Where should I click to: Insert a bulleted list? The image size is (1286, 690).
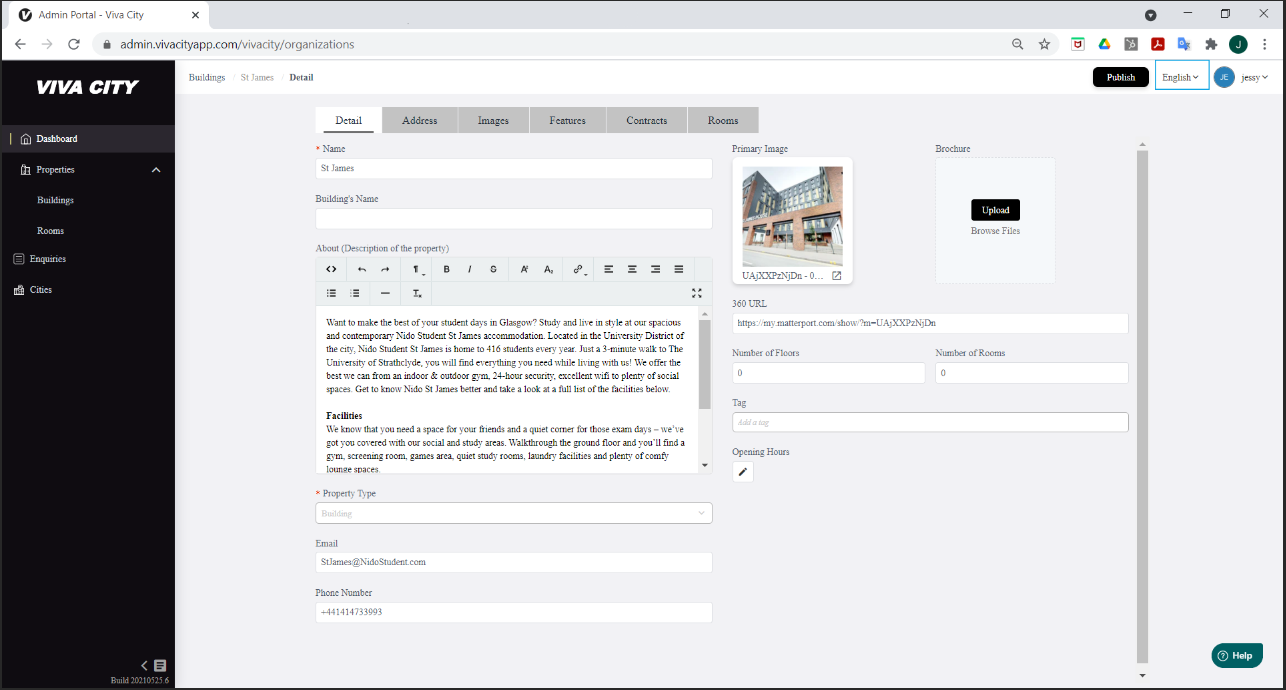coord(331,293)
